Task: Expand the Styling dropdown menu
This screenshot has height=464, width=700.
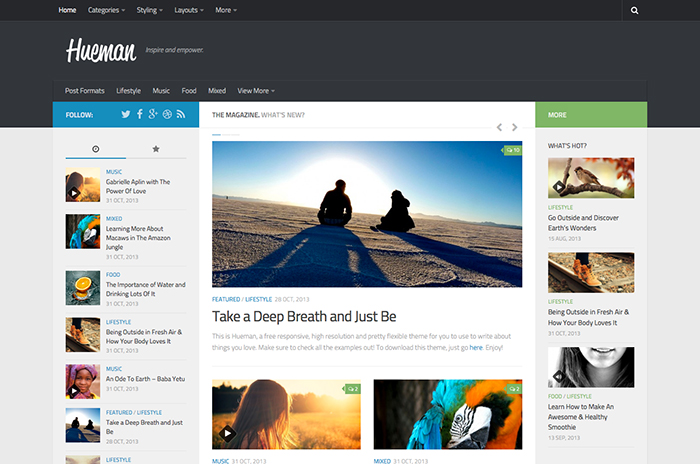Action: click(150, 10)
